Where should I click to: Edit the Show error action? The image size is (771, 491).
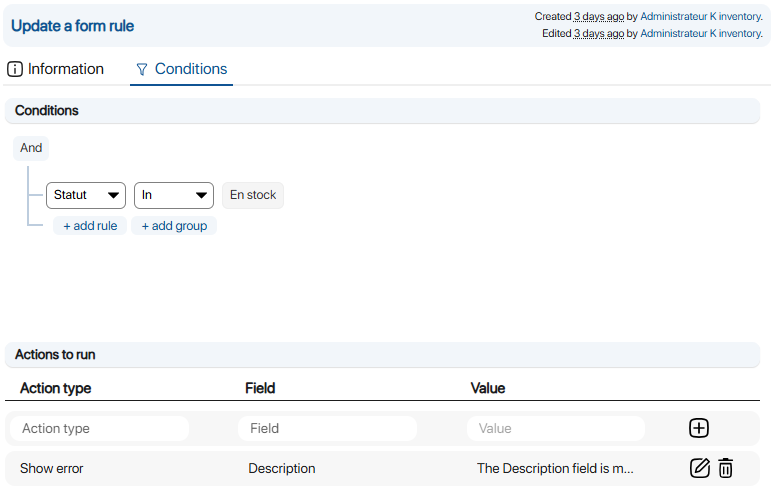(x=700, y=468)
